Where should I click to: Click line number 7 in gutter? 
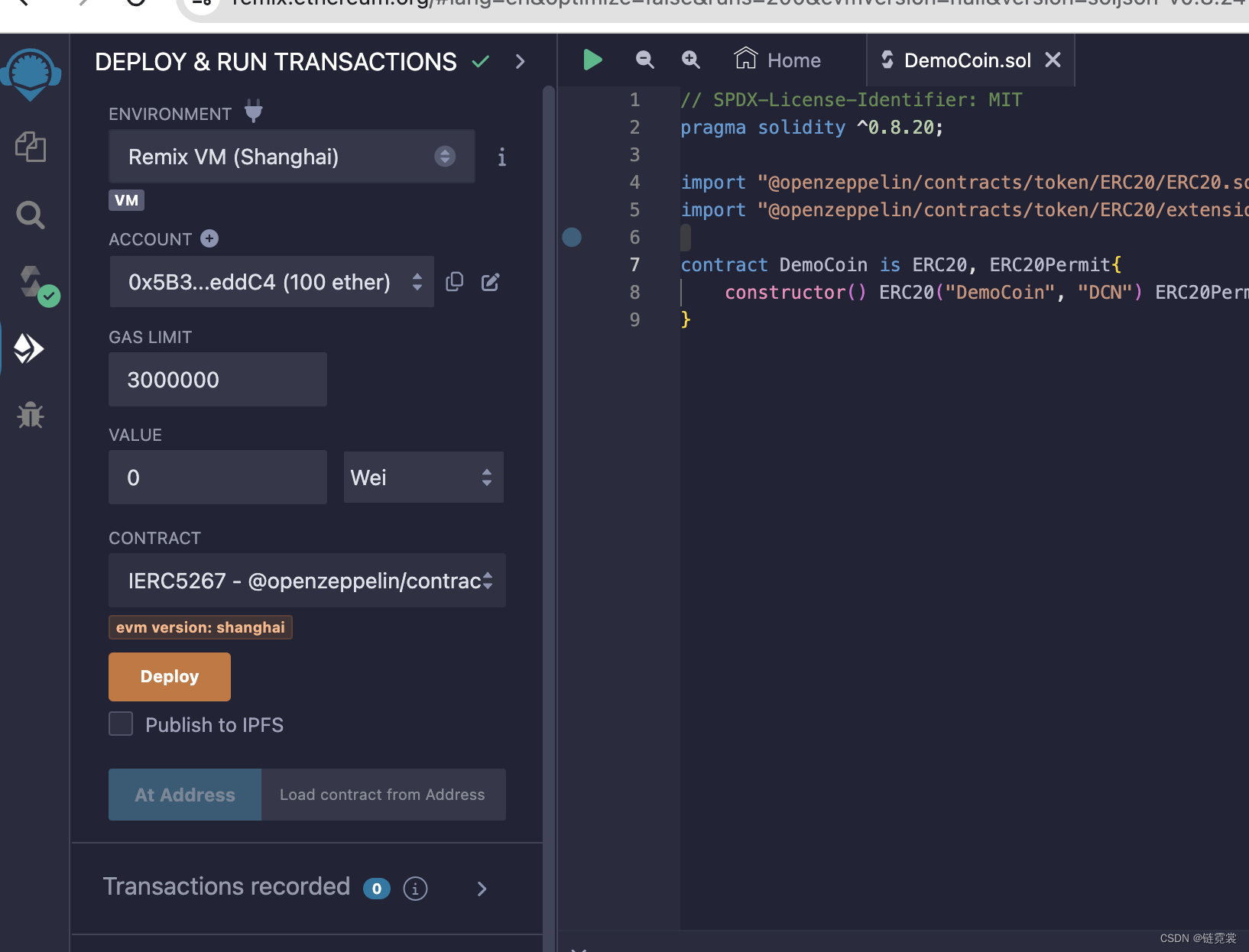pyautogui.click(x=634, y=264)
